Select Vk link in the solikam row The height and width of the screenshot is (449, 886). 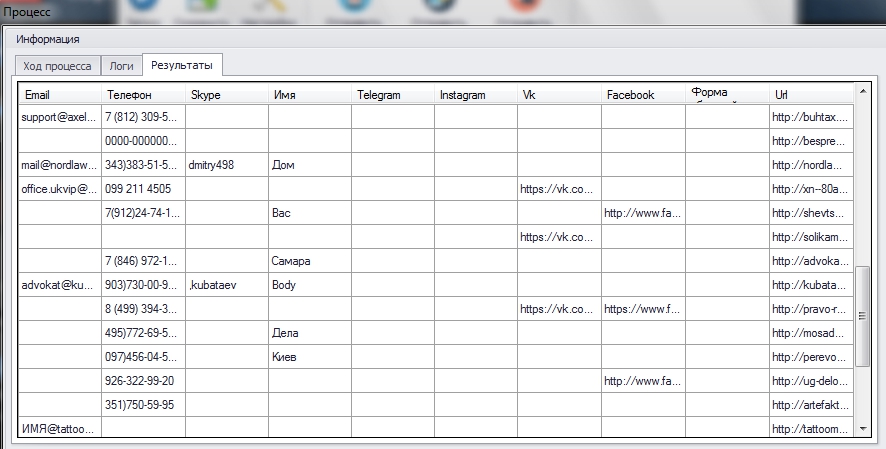pyautogui.click(x=559, y=237)
